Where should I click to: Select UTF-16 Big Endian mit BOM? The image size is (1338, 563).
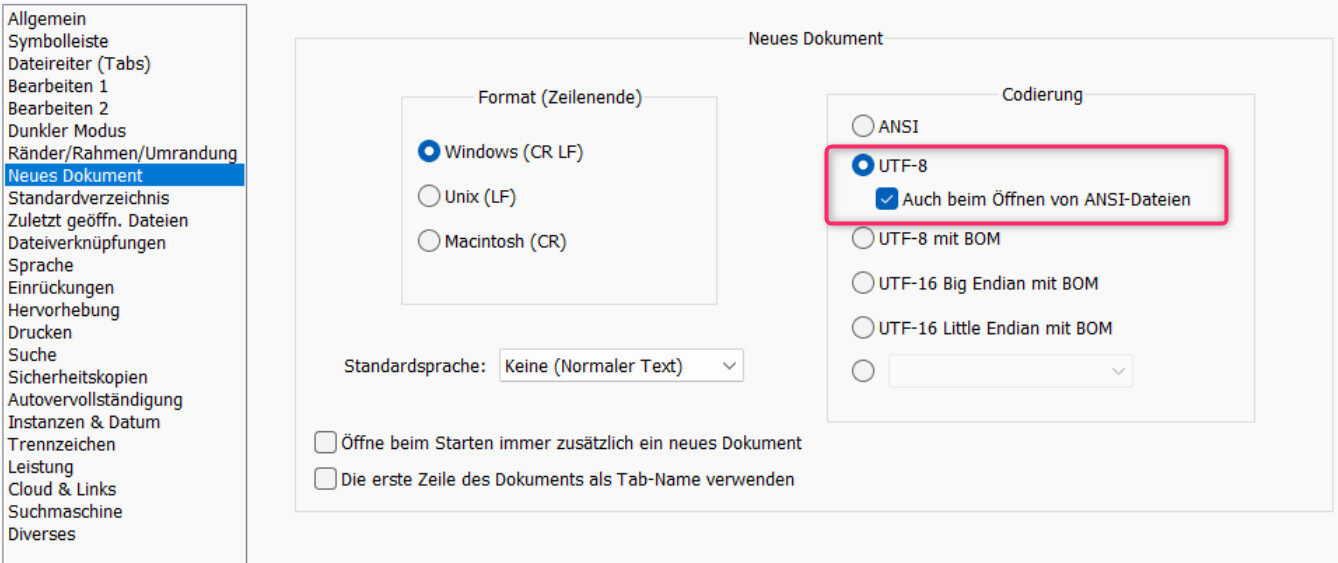point(862,284)
